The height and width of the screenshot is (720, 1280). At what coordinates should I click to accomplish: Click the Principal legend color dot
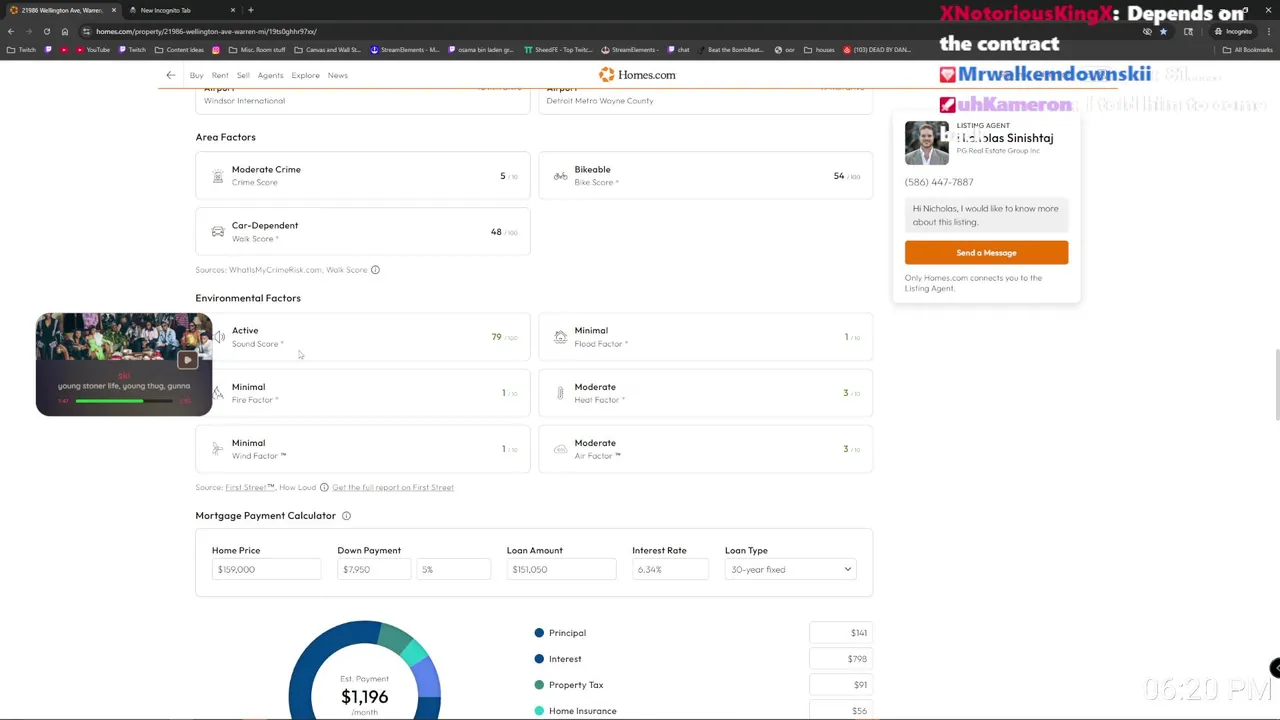pos(539,633)
